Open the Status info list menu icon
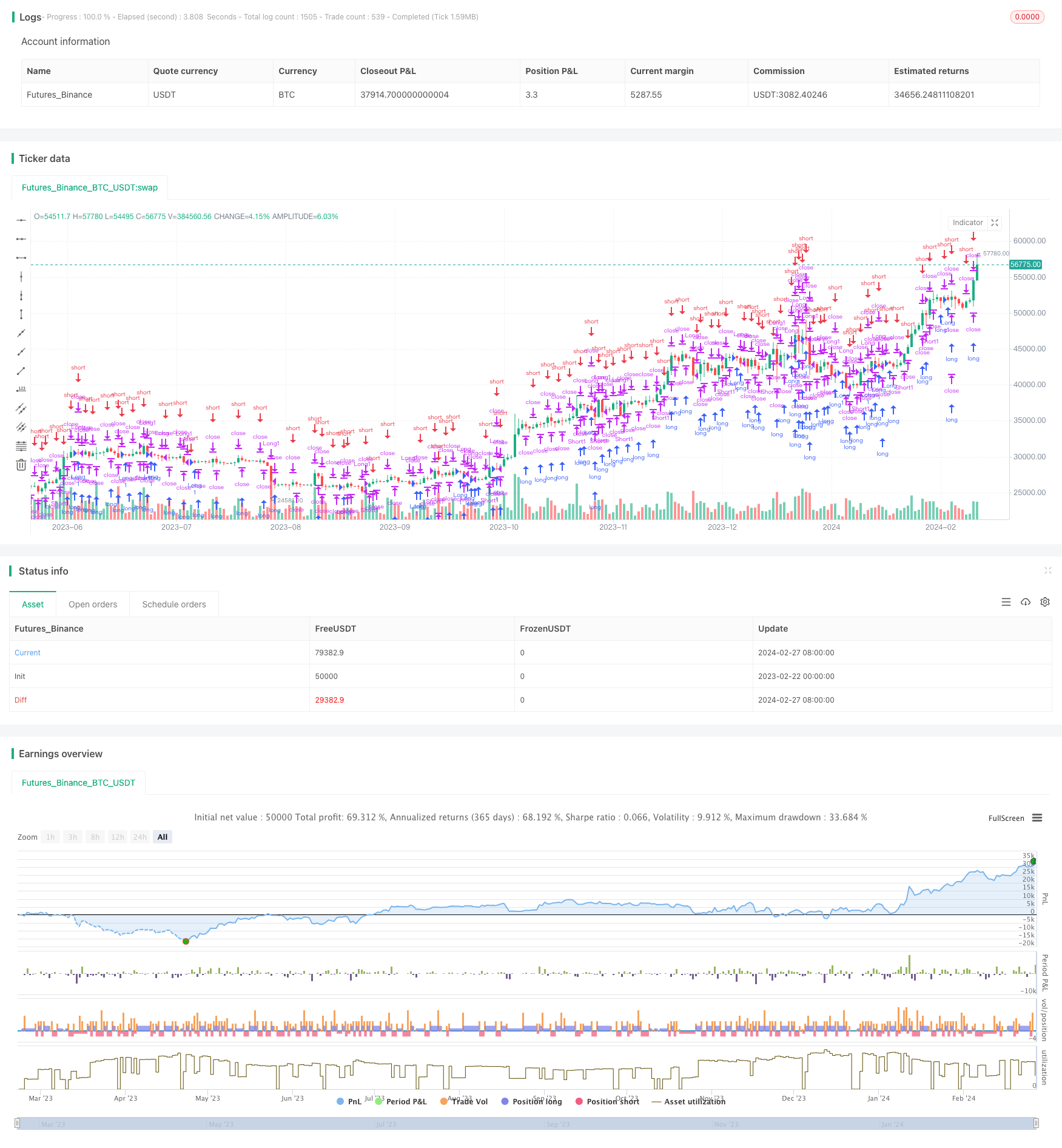The image size is (1062, 1148). pos(1006,602)
